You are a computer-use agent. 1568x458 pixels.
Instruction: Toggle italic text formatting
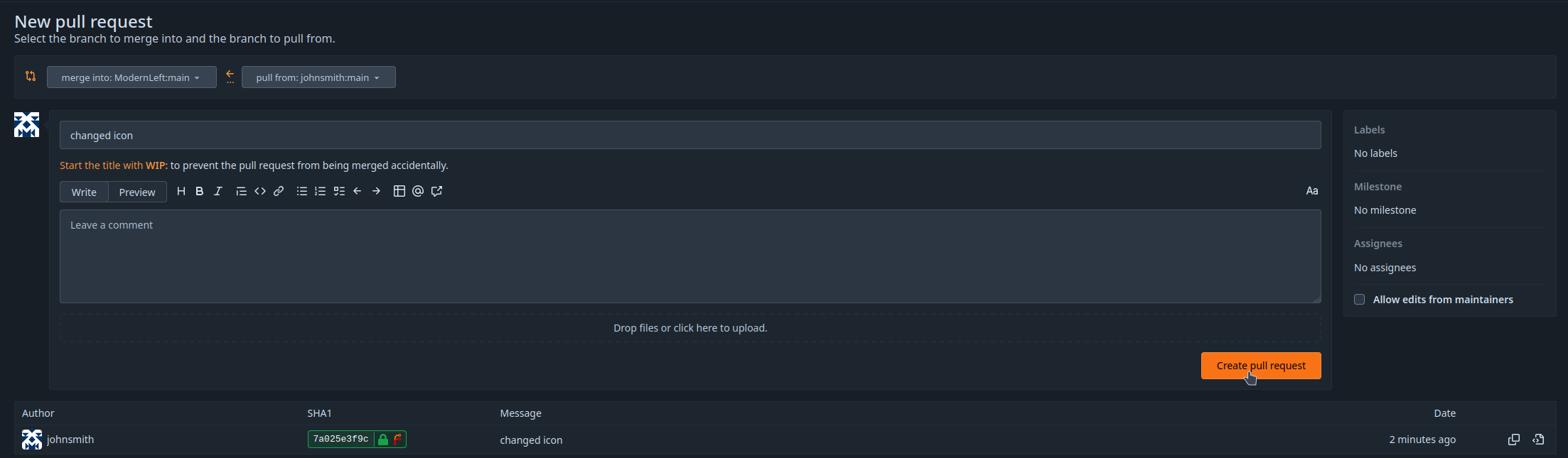(218, 191)
